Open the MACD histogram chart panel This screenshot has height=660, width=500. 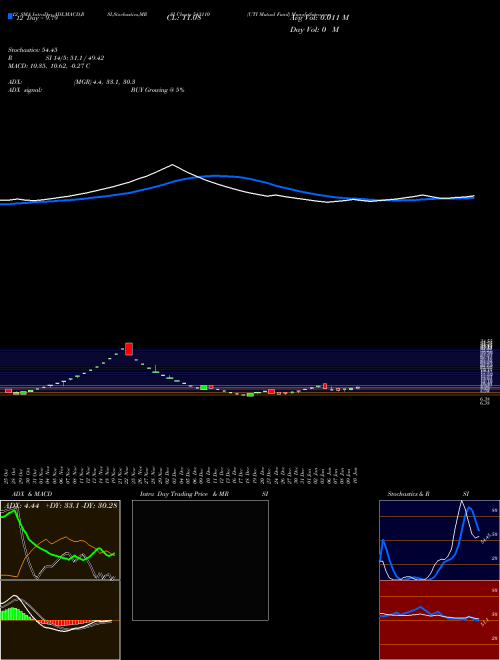[60, 620]
